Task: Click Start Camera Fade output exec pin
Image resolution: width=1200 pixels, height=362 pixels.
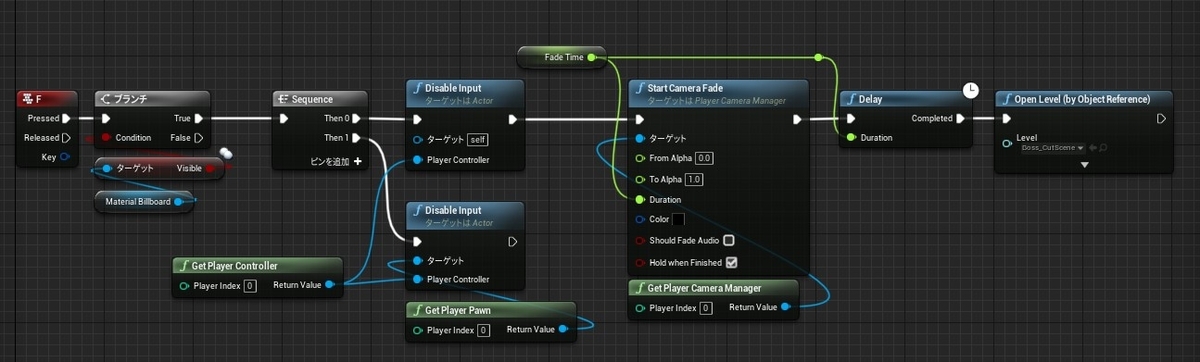Action: pos(797,118)
